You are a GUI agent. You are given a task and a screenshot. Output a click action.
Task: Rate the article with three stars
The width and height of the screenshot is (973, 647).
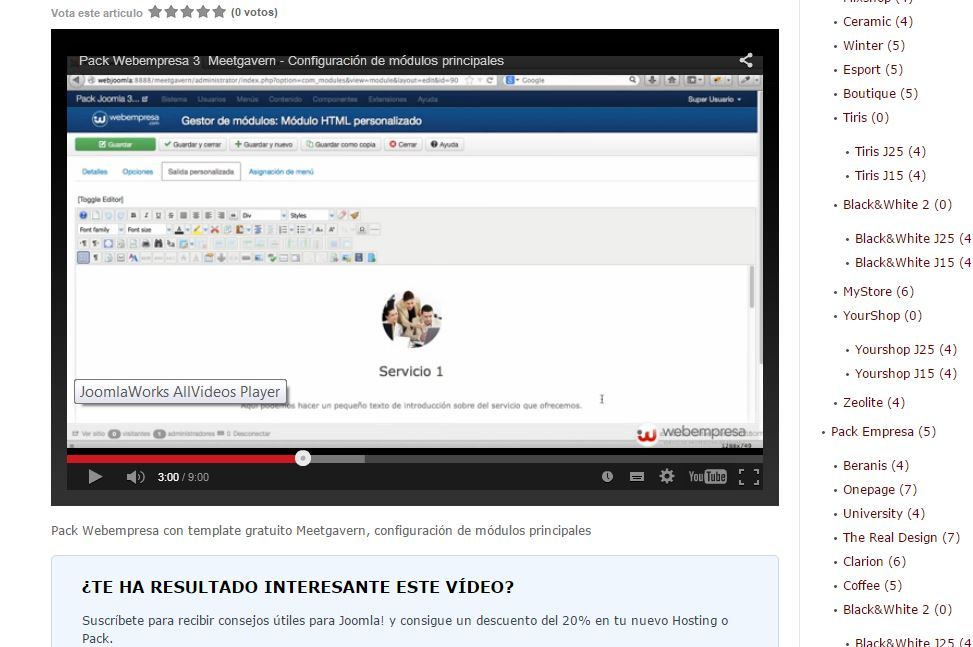click(x=187, y=12)
